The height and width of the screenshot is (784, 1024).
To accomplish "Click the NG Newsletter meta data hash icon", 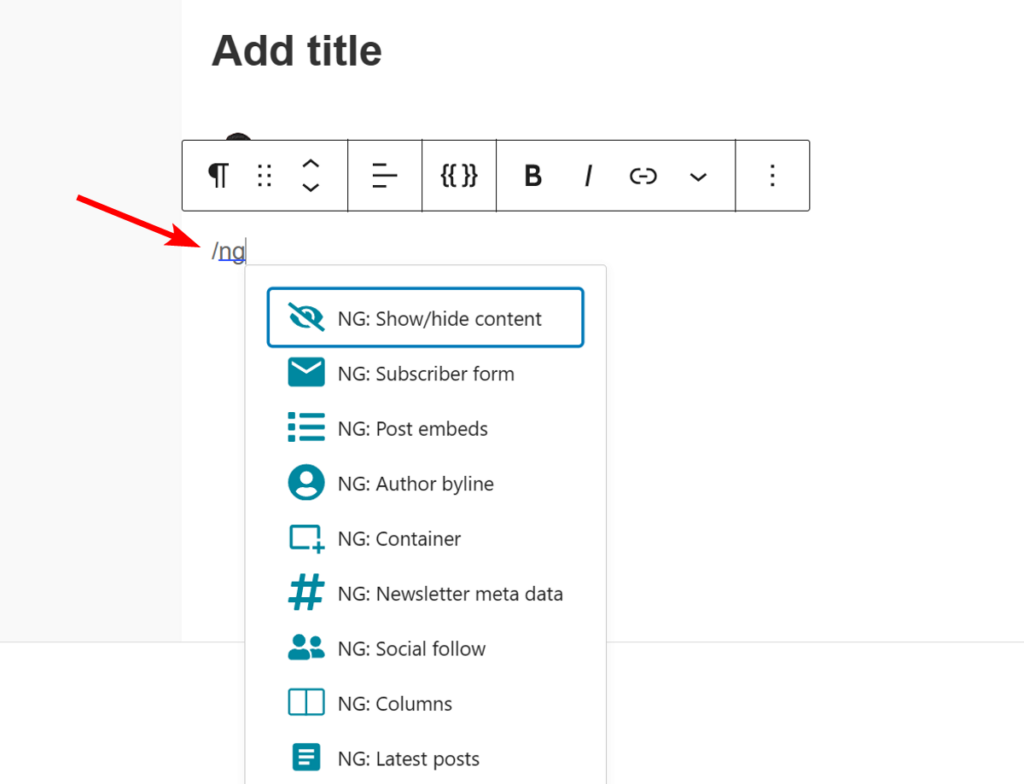I will pos(306,593).
